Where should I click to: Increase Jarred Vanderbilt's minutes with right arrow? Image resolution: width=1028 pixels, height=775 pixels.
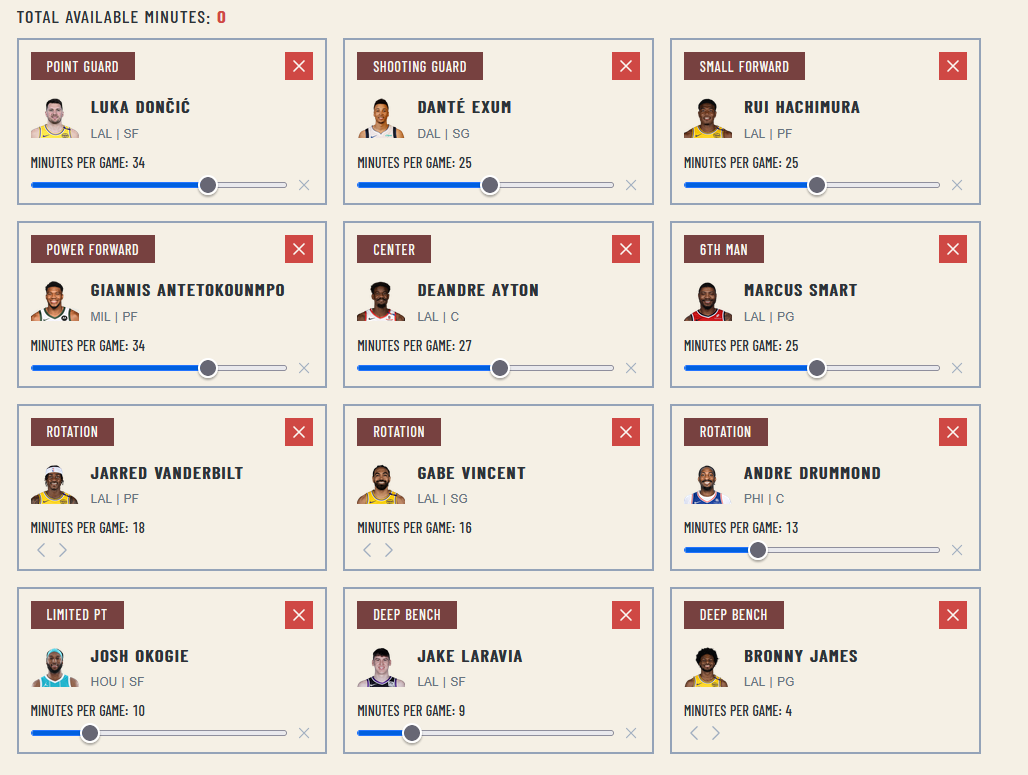tap(63, 550)
